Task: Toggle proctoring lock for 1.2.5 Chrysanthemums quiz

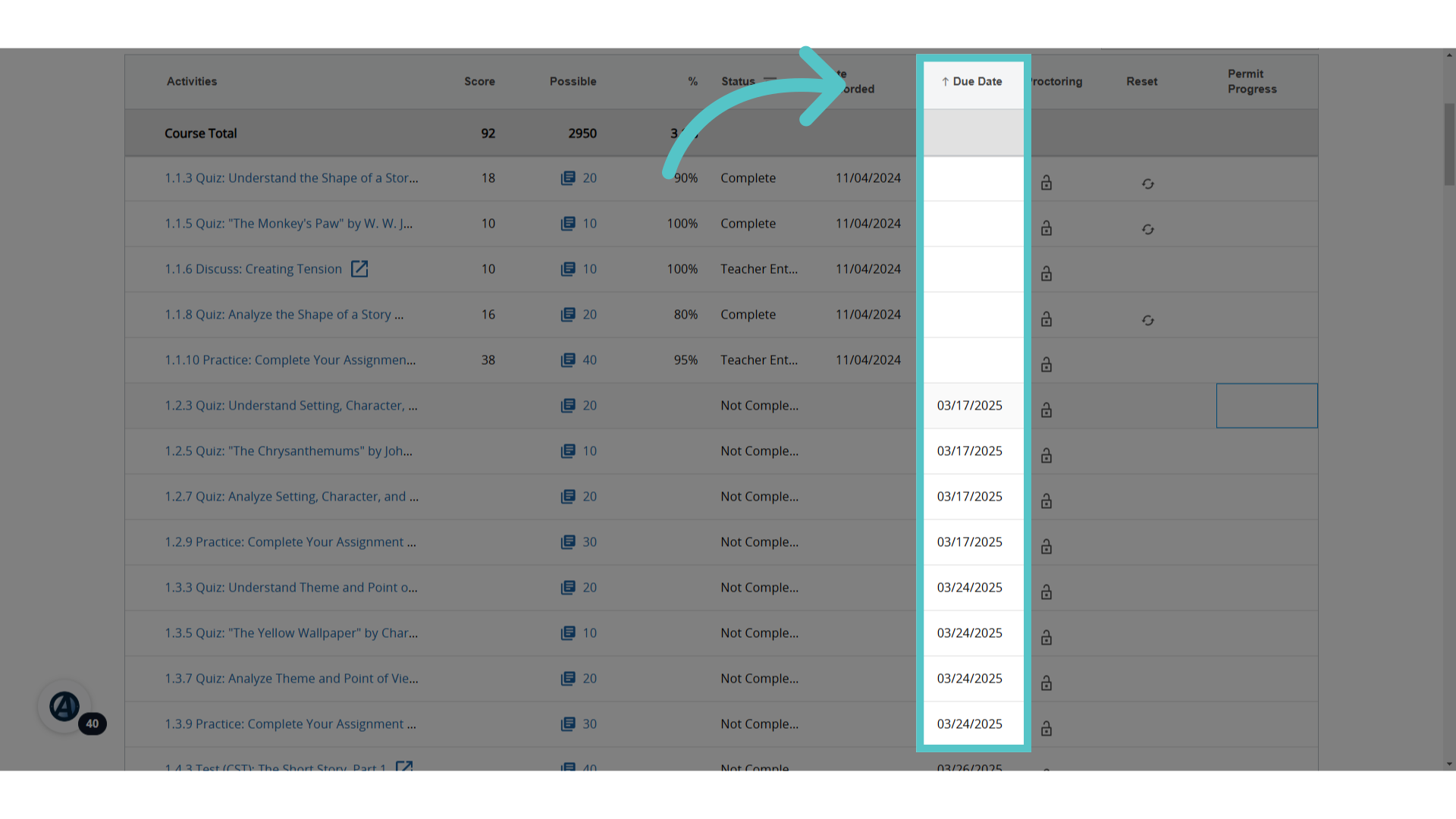Action: point(1046,456)
